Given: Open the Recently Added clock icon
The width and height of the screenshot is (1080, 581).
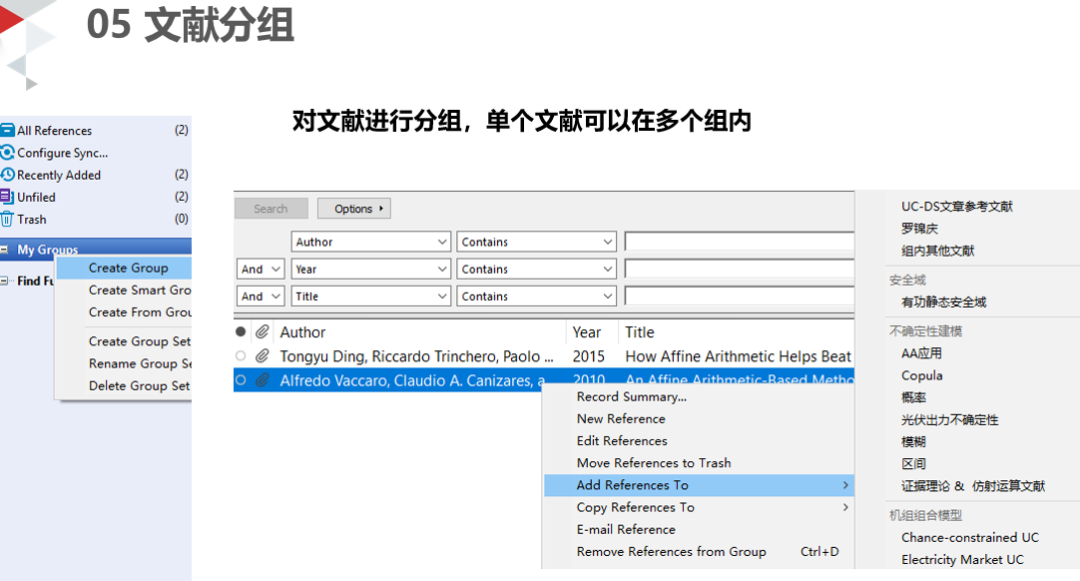Looking at the screenshot, I should pos(8,174).
